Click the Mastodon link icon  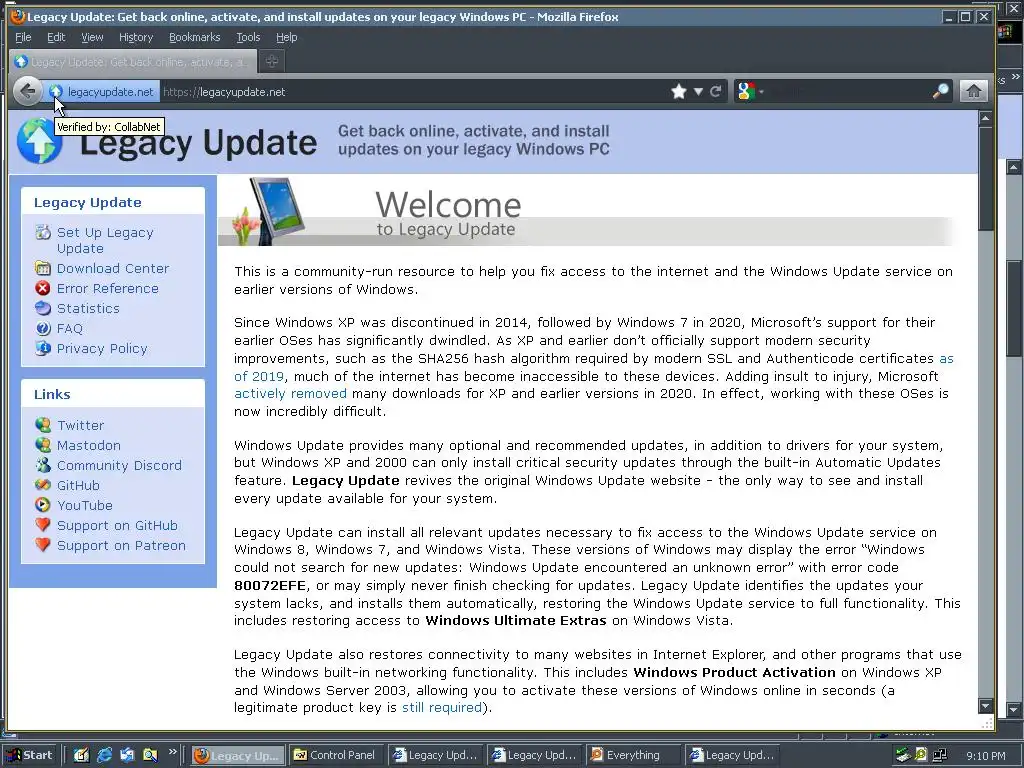(43, 445)
